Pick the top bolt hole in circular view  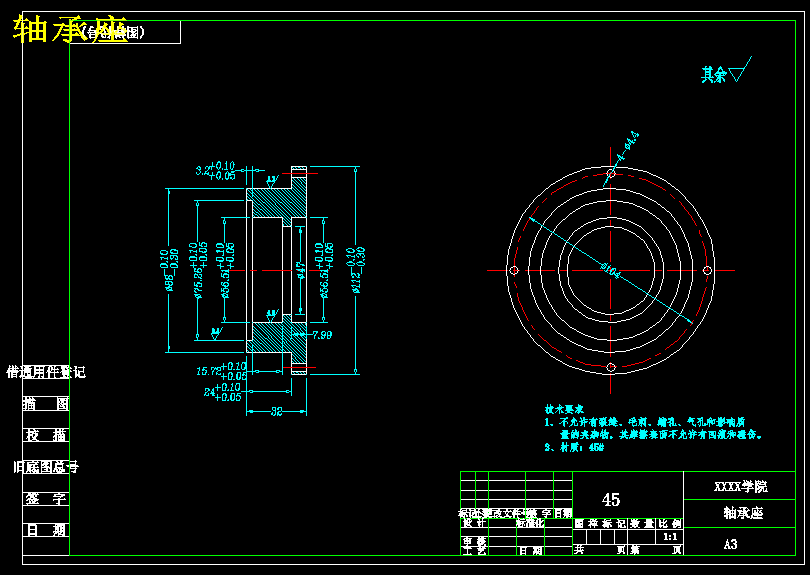[611, 174]
